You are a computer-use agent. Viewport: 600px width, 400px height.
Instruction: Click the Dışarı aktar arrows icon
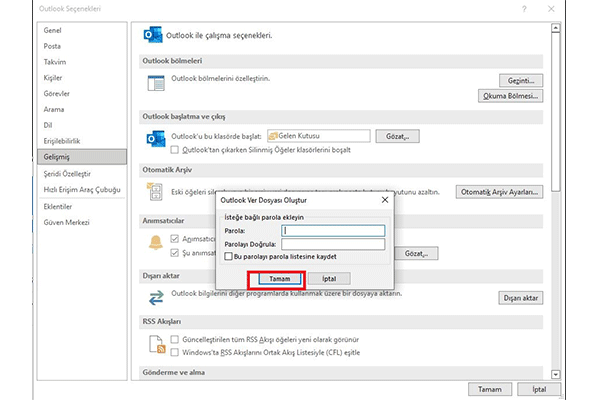[156, 297]
